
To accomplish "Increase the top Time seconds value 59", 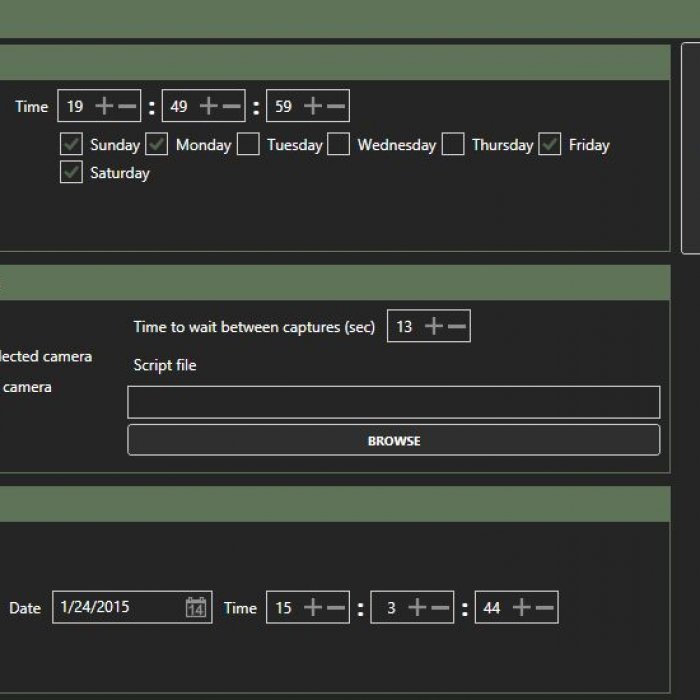I will [x=313, y=106].
